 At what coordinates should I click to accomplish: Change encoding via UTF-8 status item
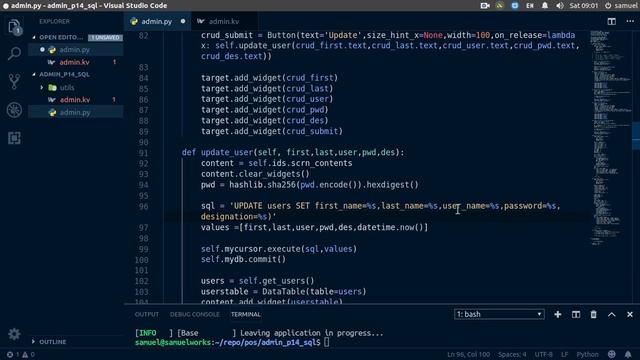pos(543,354)
